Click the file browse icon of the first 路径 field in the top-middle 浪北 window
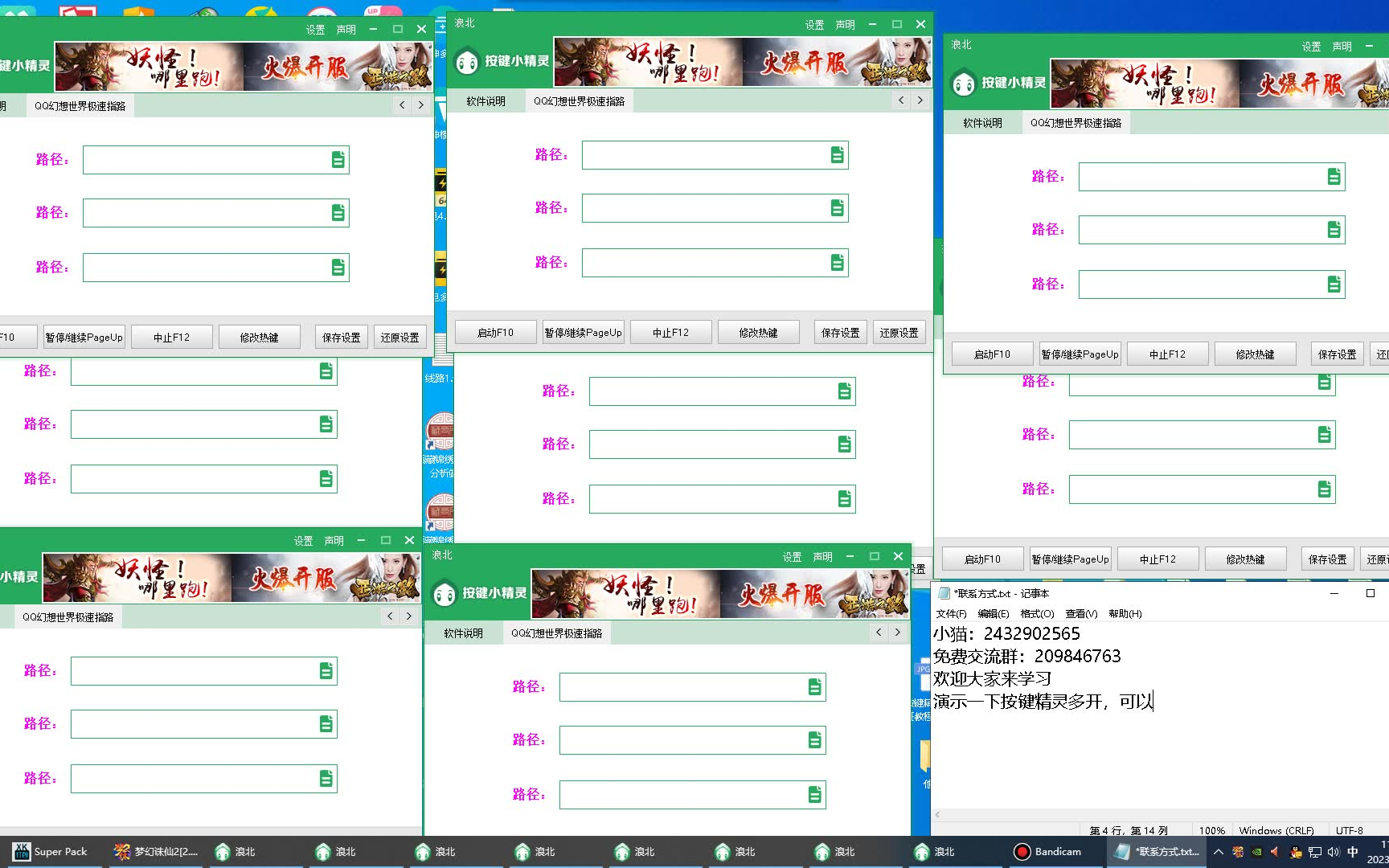1389x868 pixels. (x=837, y=155)
